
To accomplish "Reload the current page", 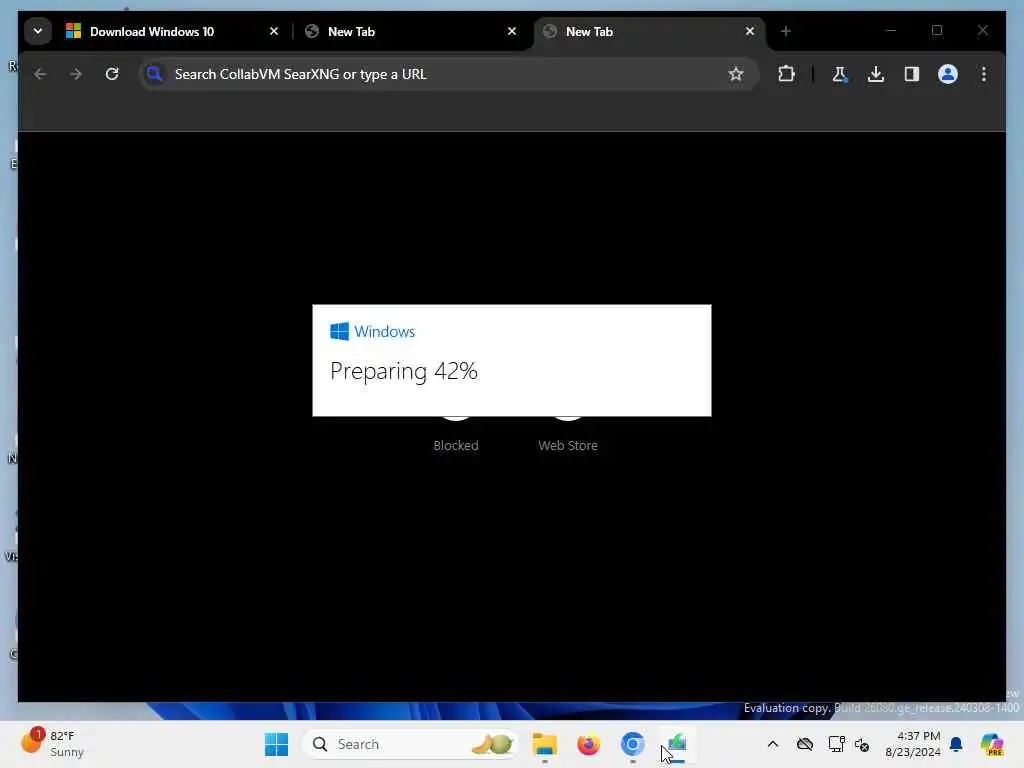I will point(112,74).
